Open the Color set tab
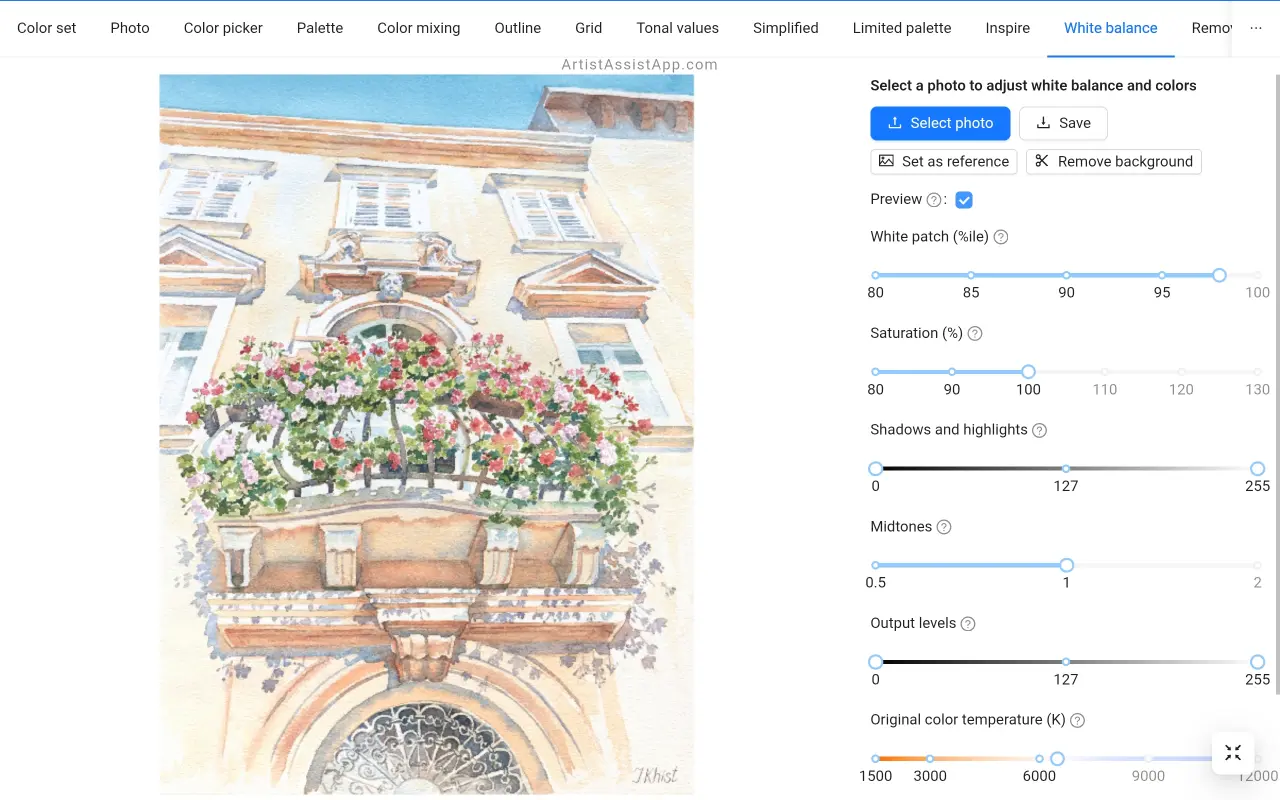Screen dimensions: 1280x800 (47, 28)
